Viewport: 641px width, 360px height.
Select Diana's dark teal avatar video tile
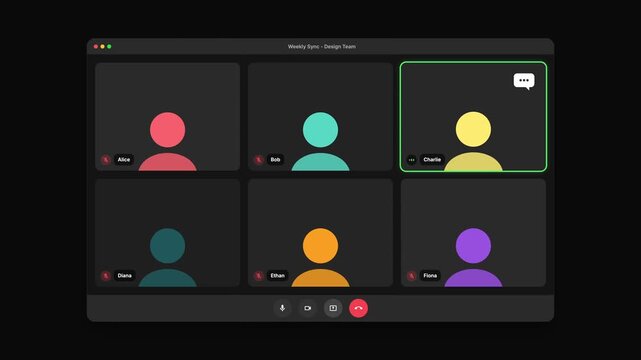pos(168,233)
